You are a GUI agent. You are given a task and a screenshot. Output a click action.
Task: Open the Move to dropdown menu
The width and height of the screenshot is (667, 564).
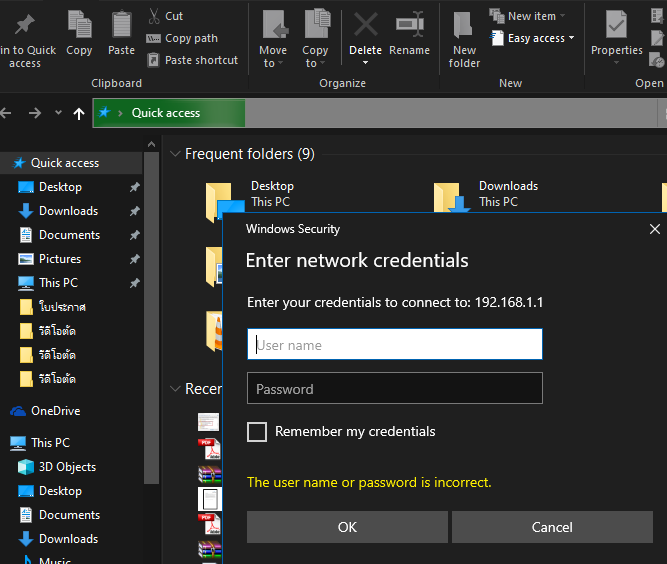pos(272,56)
